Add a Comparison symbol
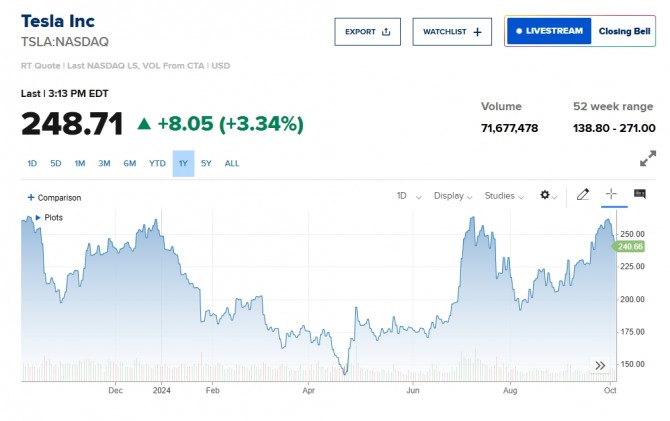 (x=54, y=198)
